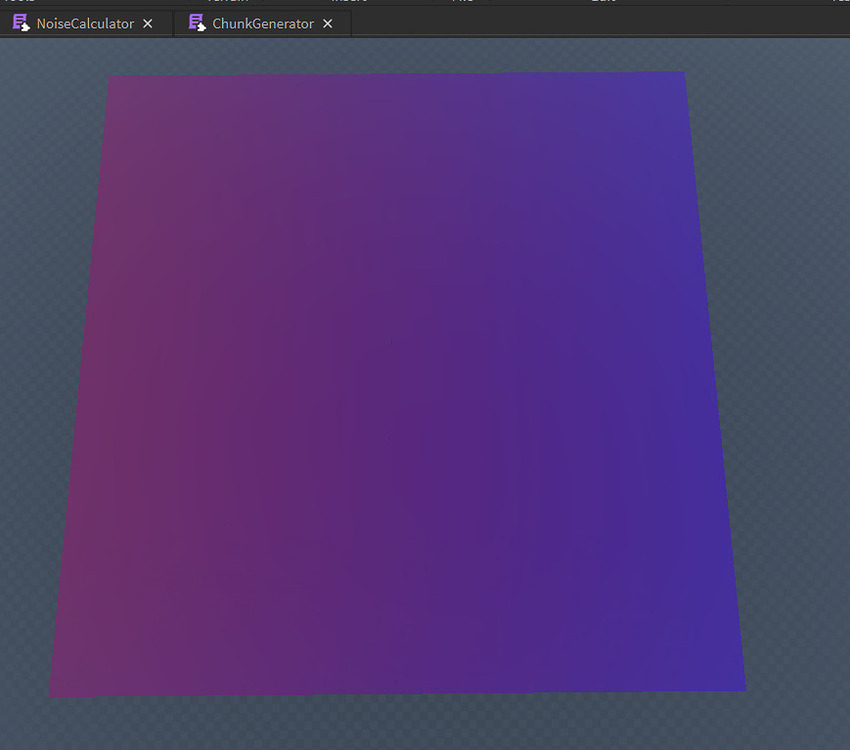The height and width of the screenshot is (750, 850).
Task: Close the NoiseCalculator tab
Action: [147, 23]
